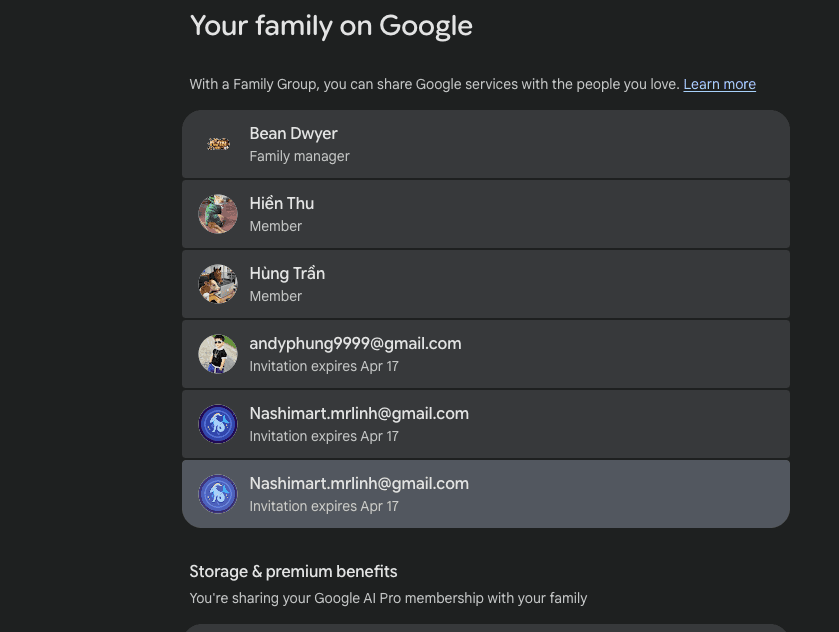839x632 pixels.
Task: Click Hiền Thu's profile picture
Action: tap(218, 214)
